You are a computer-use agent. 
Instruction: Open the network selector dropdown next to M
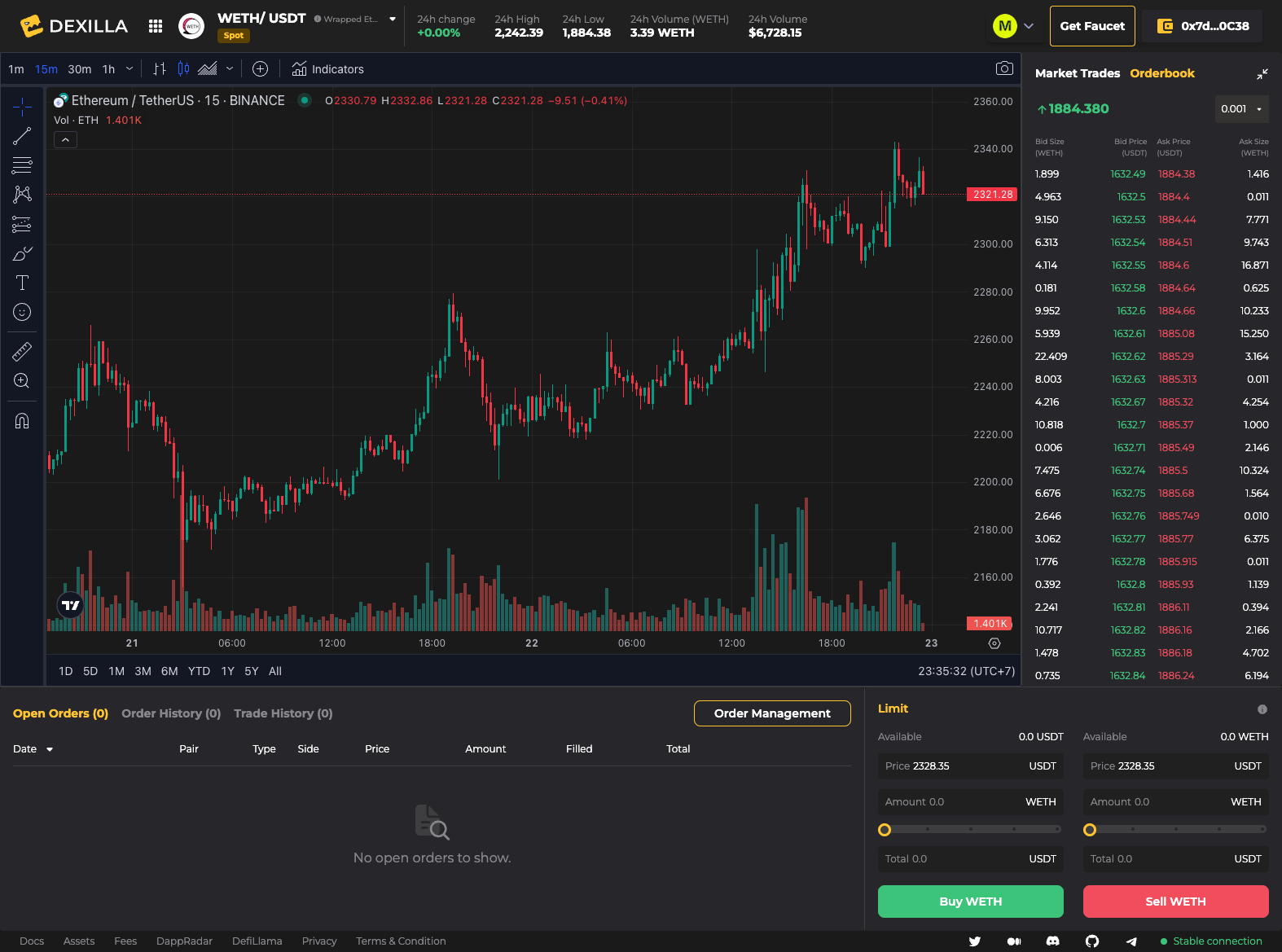(x=1029, y=26)
